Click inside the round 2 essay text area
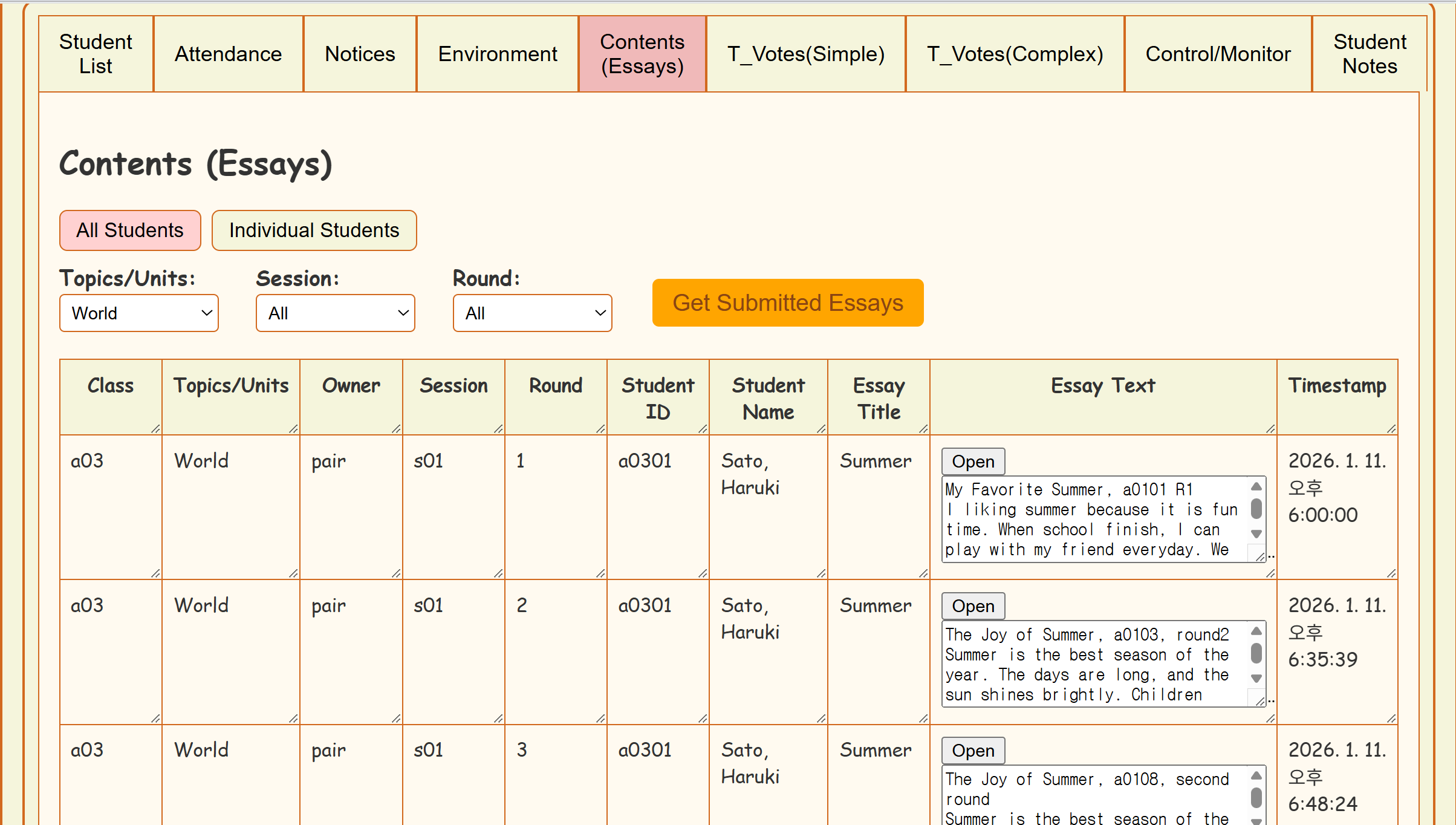Screen dimensions: 1456x825 1088,664
